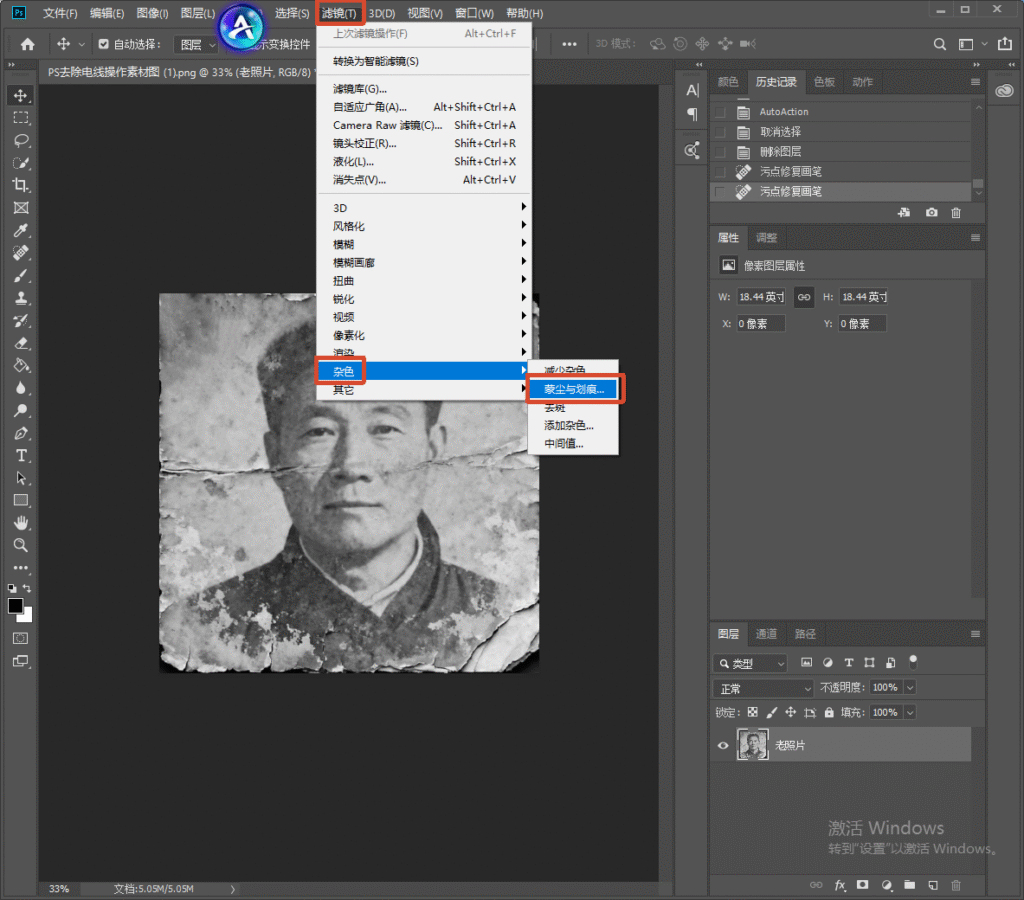Toggle lock transparent pixels icon
Screen dimensions: 1024x900
pyautogui.click(x=753, y=713)
